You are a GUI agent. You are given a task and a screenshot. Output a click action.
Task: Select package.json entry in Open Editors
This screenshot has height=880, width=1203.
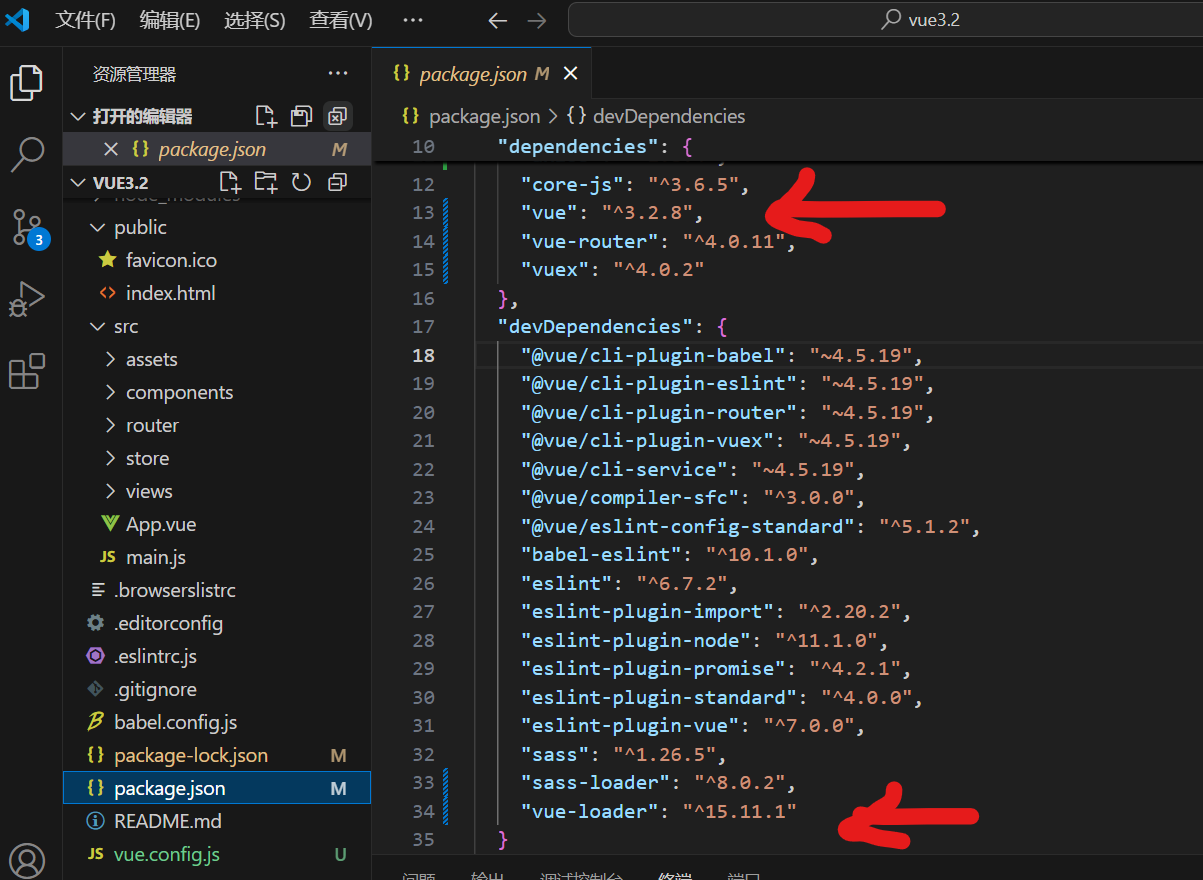tap(217, 150)
